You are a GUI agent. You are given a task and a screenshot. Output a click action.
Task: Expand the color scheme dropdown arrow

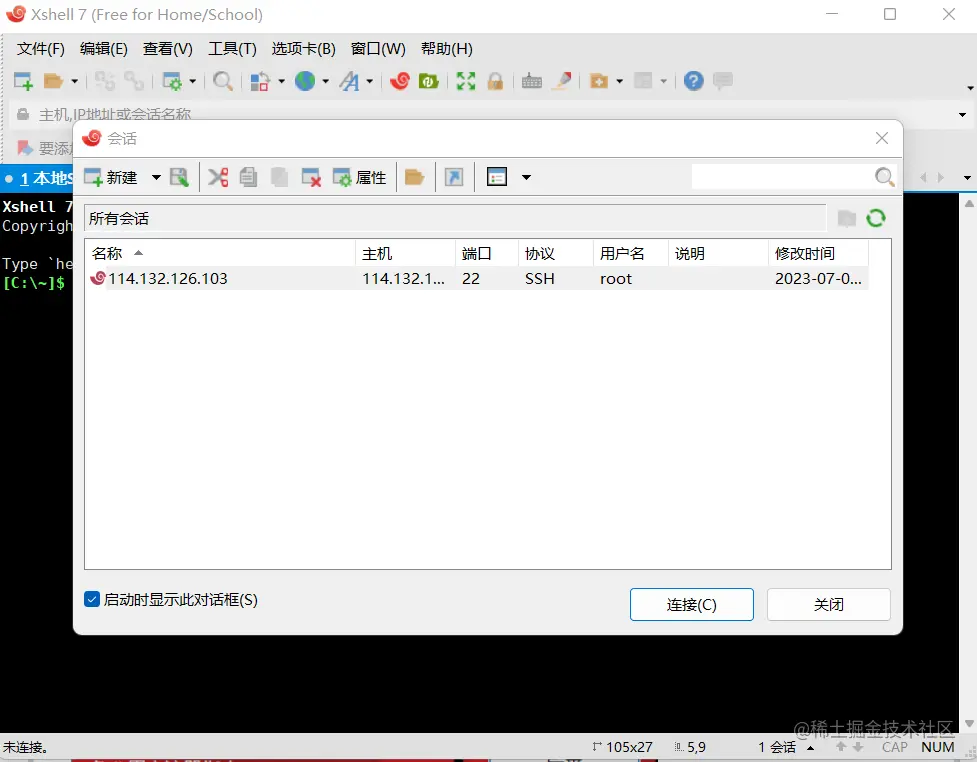tap(281, 82)
